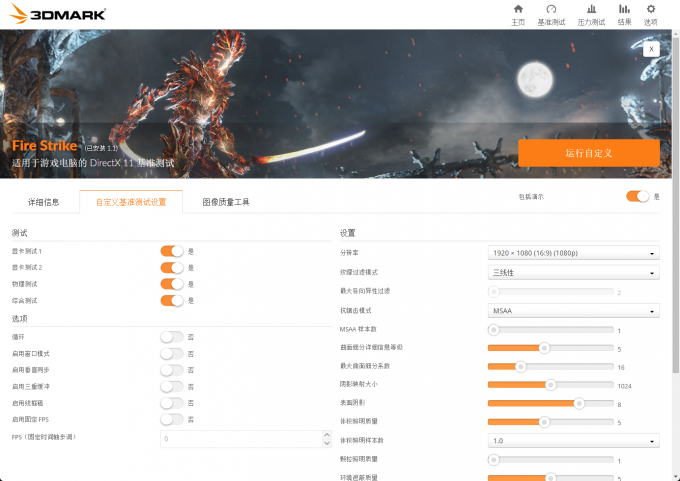
Task: Click the 环境遮蔽质量 slider at bottom
Action: click(x=550, y=477)
